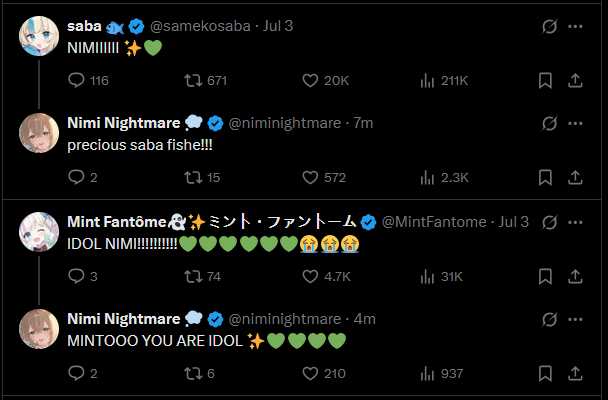This screenshot has height=400, width=608.
Task: Like the 'precious saba fishe!!!' reply
Action: coord(311,177)
